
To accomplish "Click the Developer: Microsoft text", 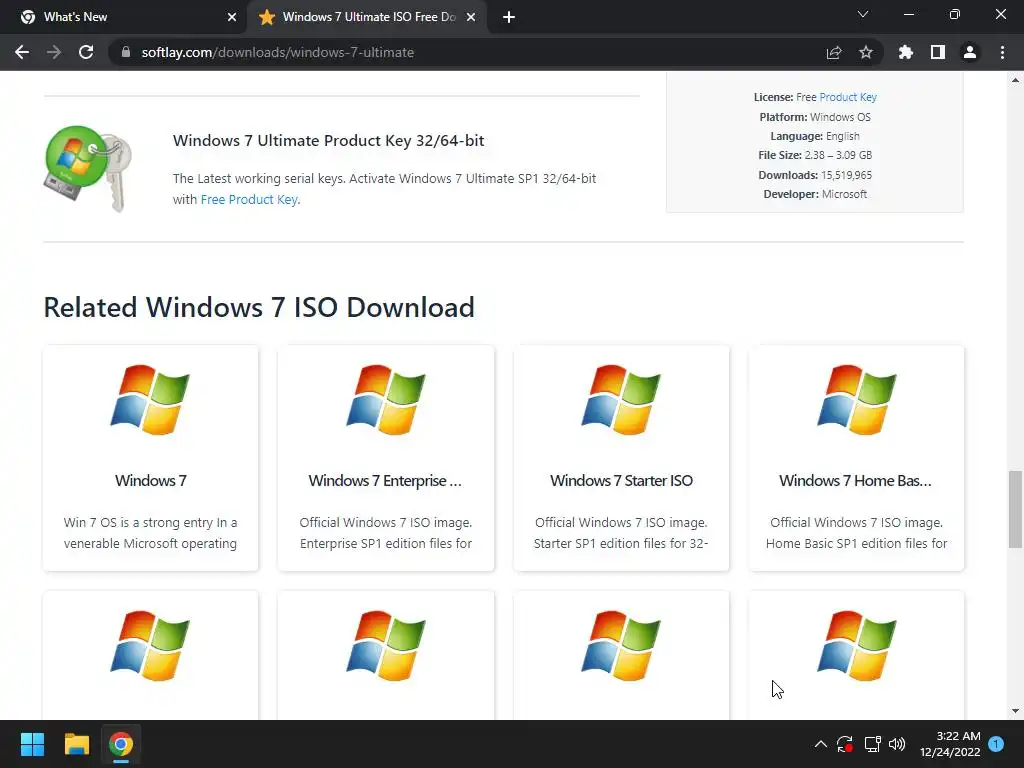I will pos(815,194).
